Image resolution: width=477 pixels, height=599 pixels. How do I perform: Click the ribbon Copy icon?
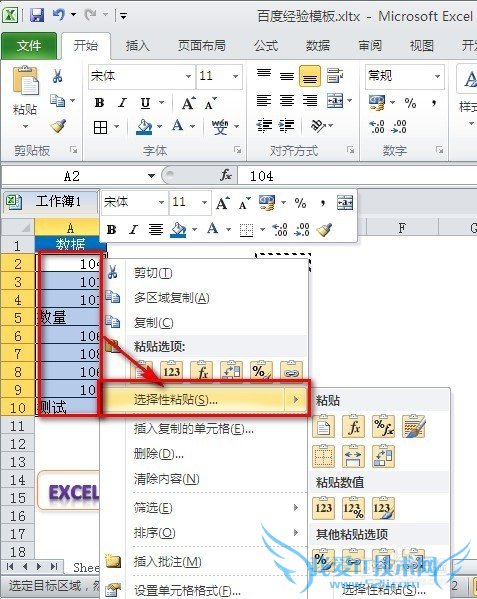[x=58, y=101]
